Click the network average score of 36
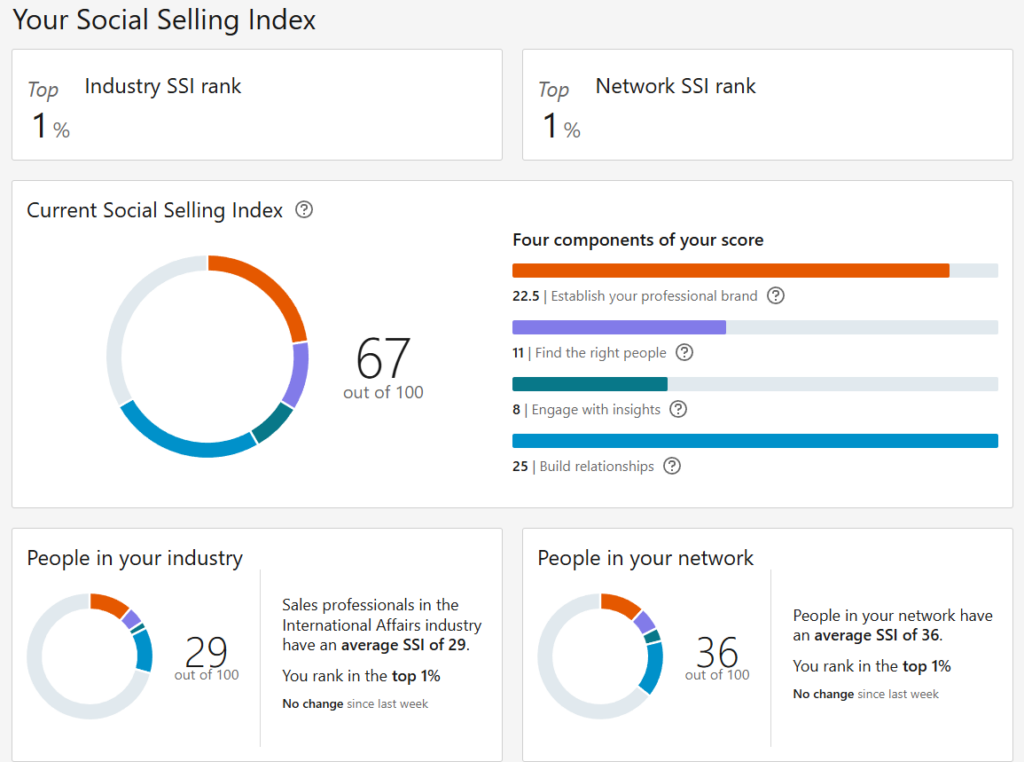1024x762 pixels. 717,653
